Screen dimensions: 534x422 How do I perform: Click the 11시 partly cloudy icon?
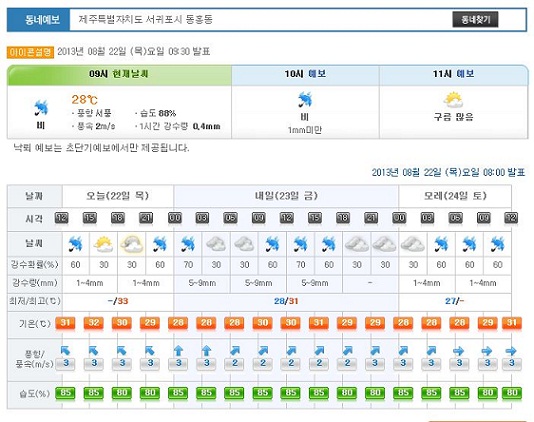tap(453, 100)
